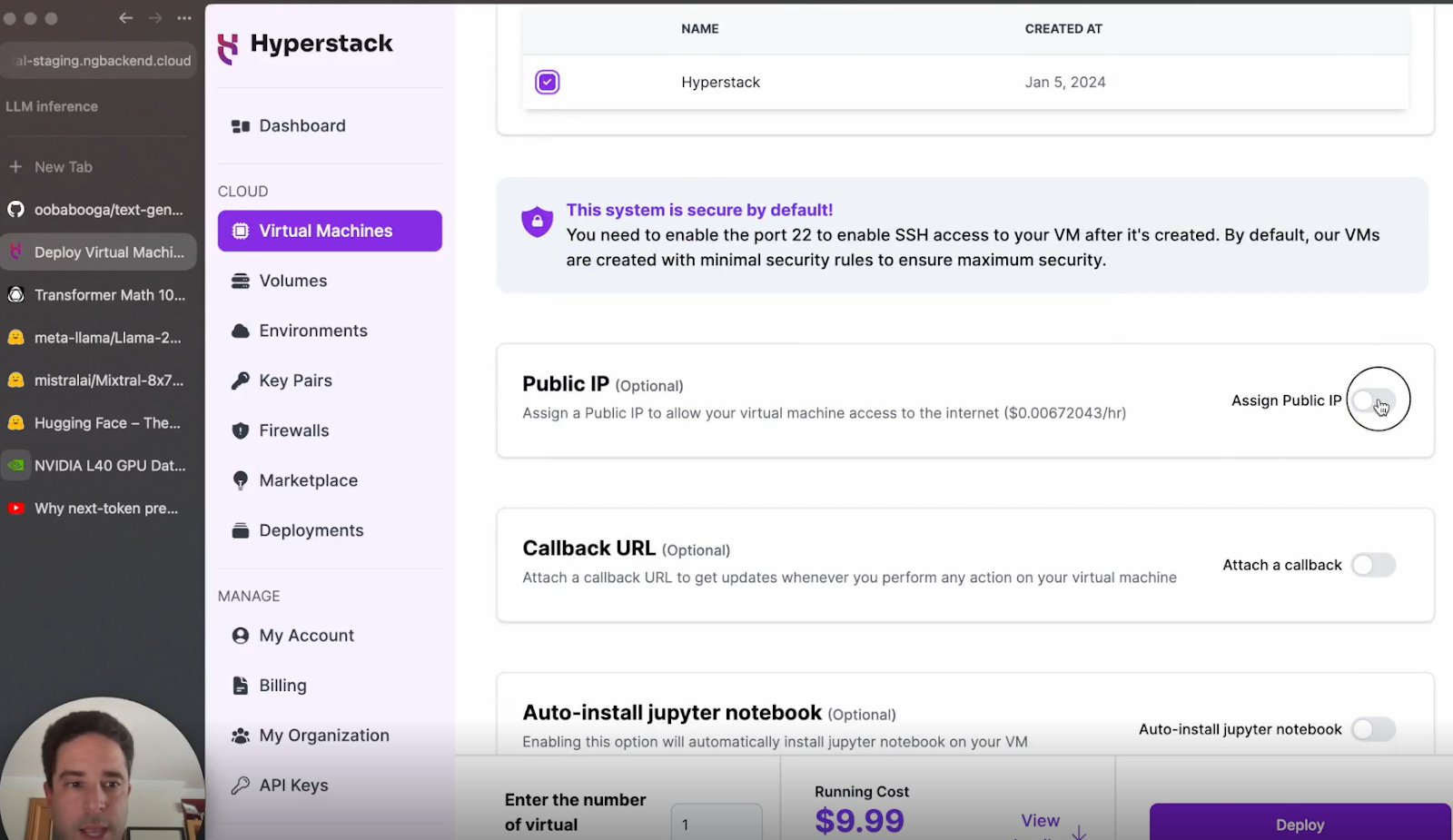1453x840 pixels.
Task: Click the purple Deploy button
Action: point(1300,822)
